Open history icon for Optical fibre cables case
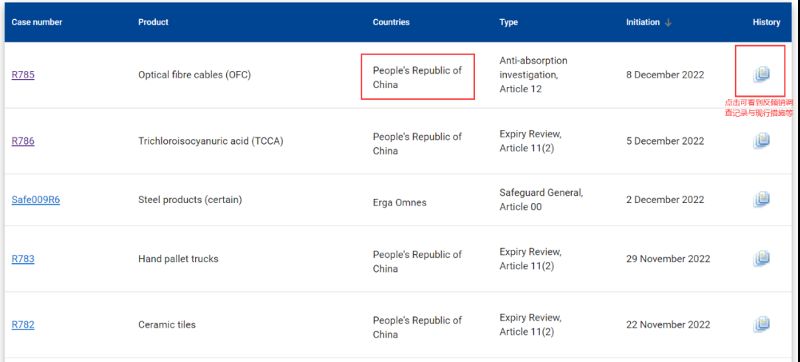 coord(761,74)
